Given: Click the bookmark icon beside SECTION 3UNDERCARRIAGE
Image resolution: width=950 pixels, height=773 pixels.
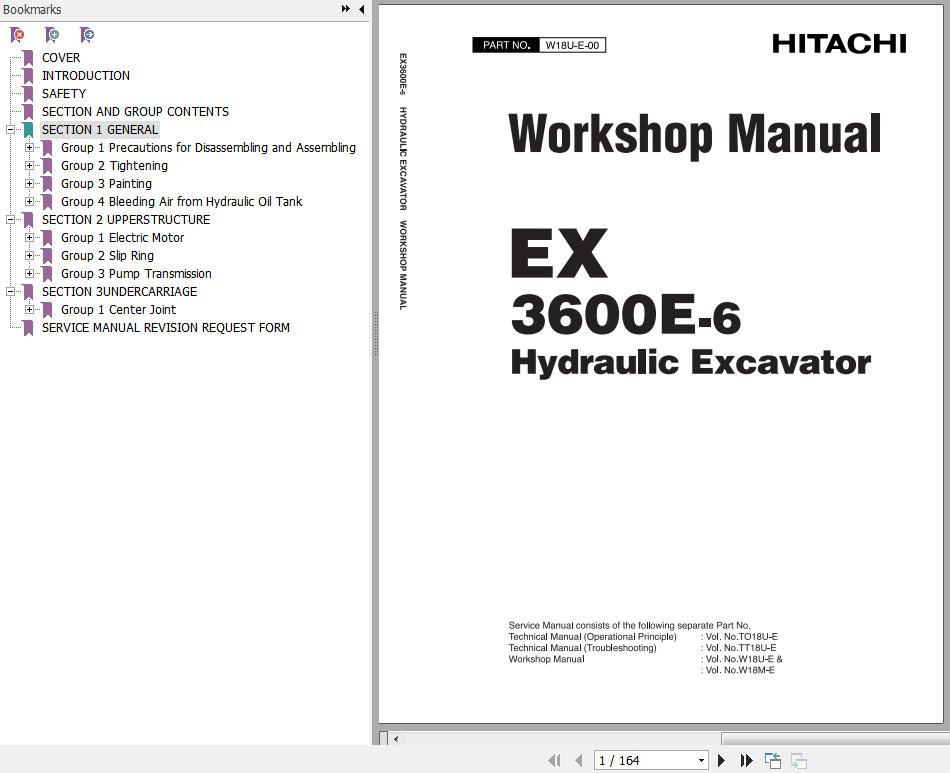Looking at the screenshot, I should coord(28,292).
